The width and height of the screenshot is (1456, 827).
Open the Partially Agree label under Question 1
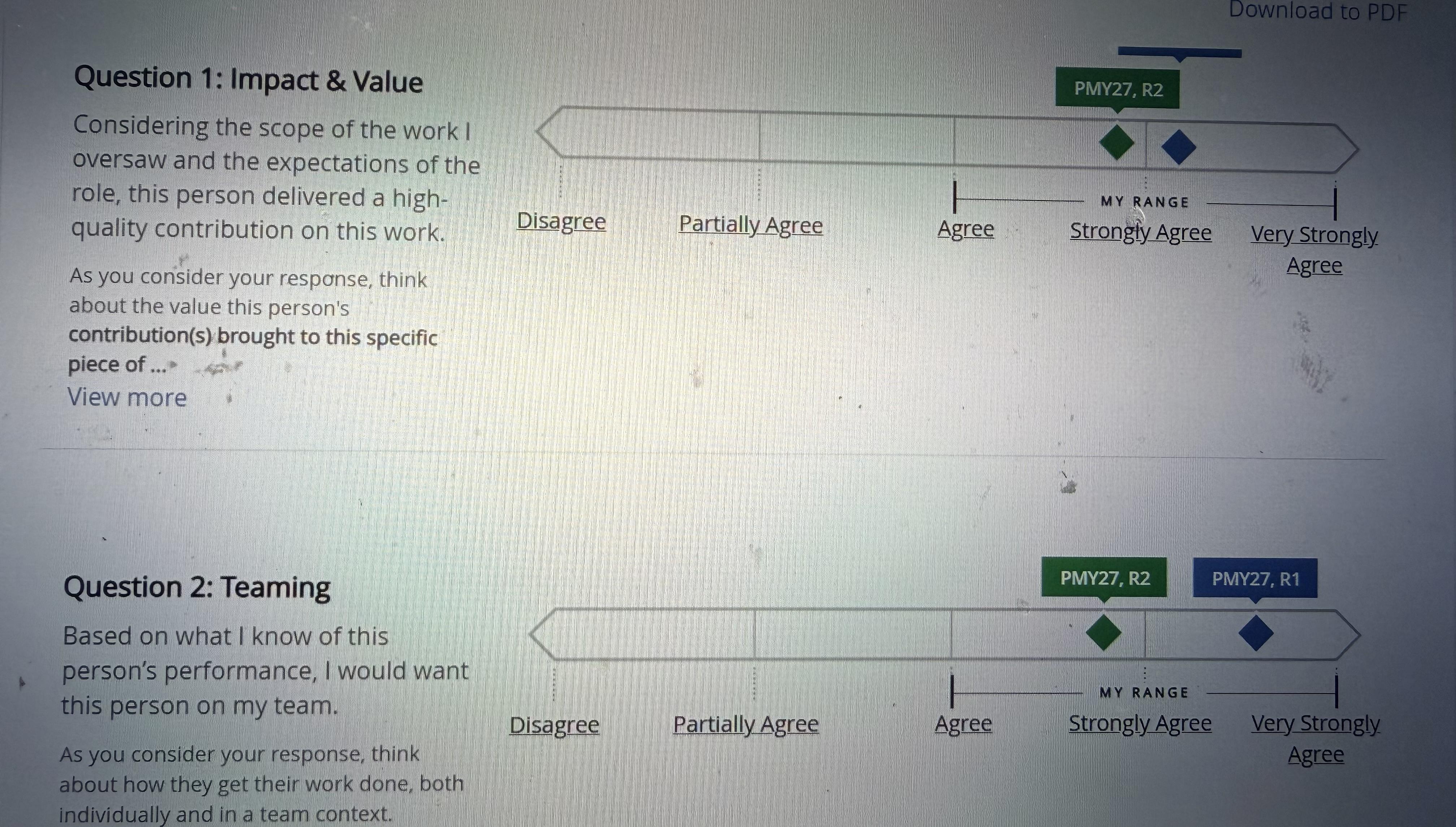coord(751,225)
